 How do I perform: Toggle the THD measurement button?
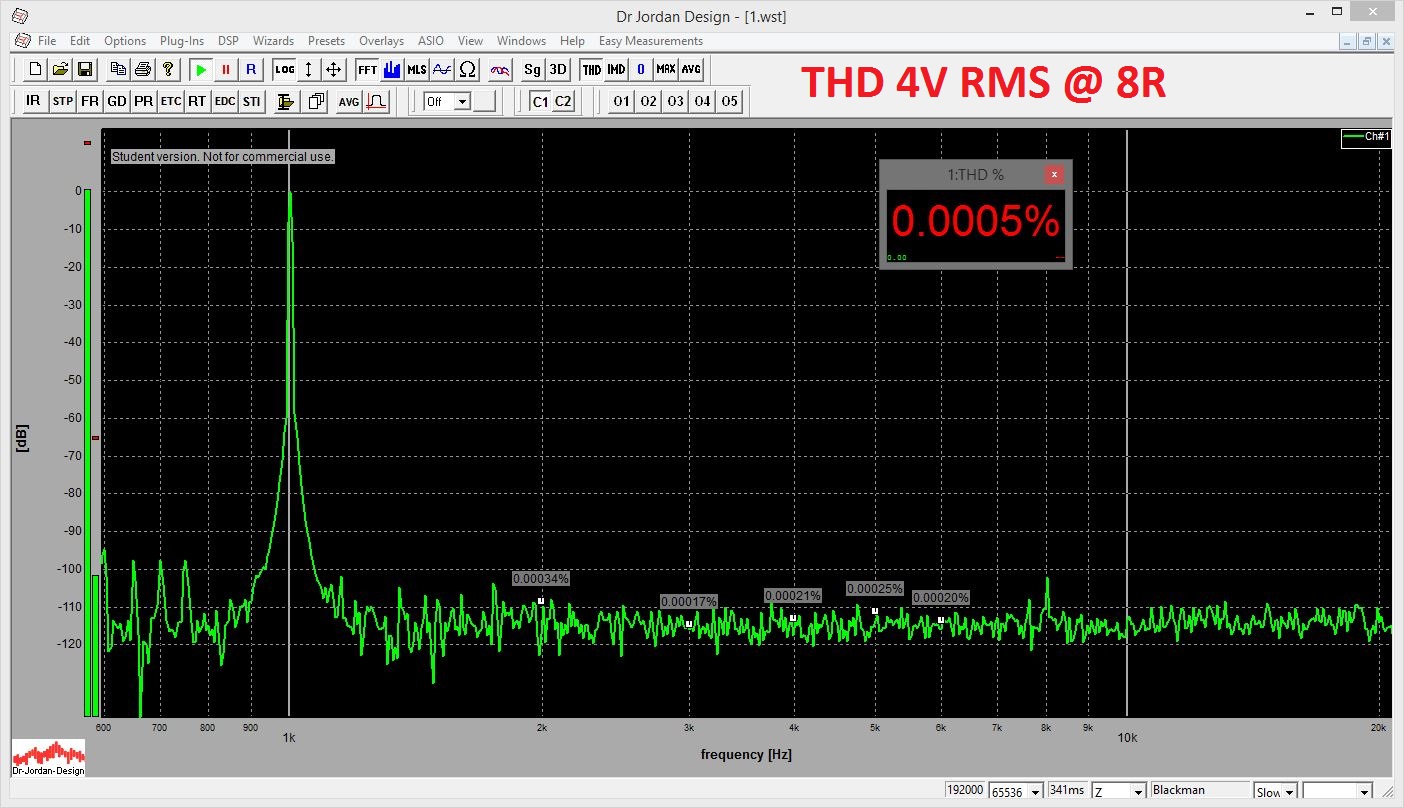point(592,69)
